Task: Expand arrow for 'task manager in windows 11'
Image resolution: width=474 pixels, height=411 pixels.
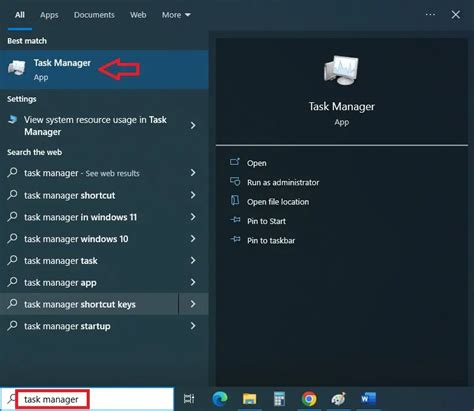Action: 193,217
